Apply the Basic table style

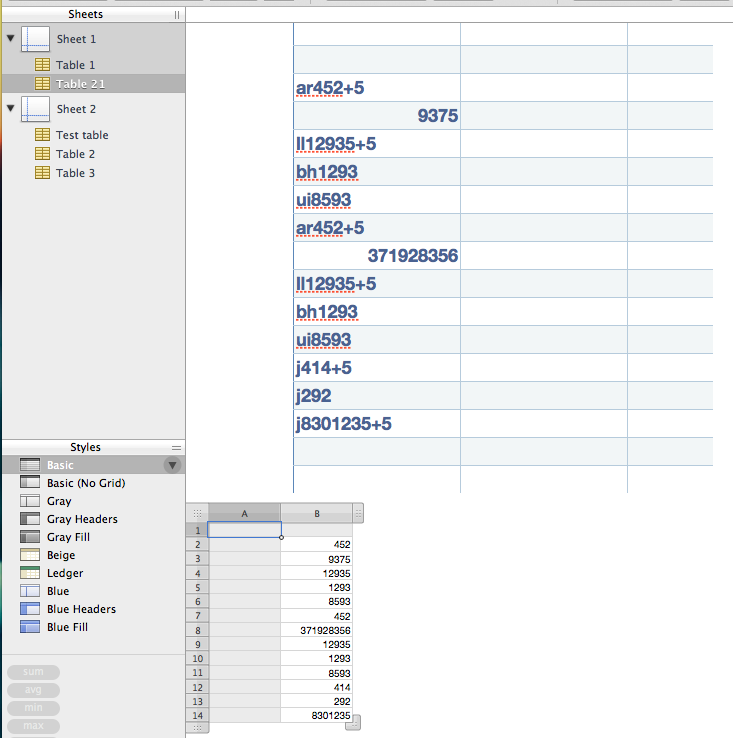tap(94, 465)
